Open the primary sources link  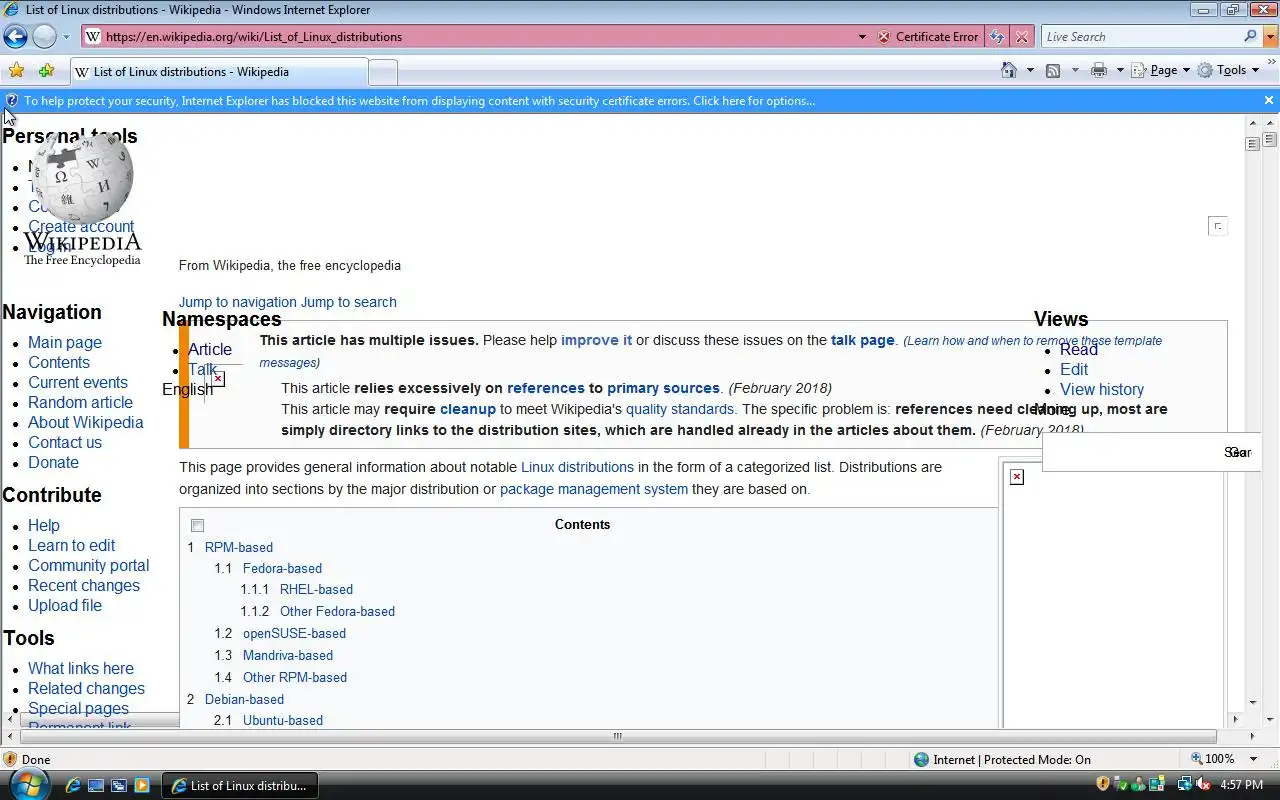[663, 388]
